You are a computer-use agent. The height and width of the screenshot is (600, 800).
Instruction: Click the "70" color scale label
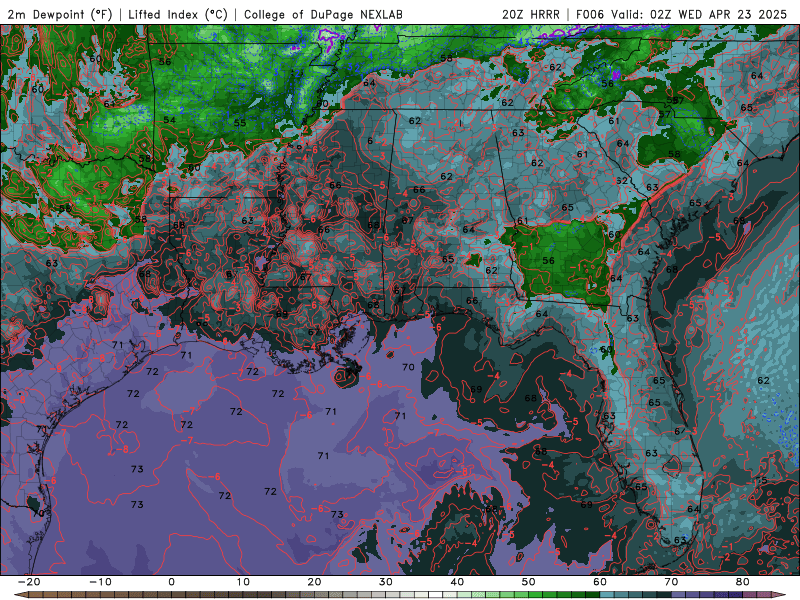[x=671, y=582]
